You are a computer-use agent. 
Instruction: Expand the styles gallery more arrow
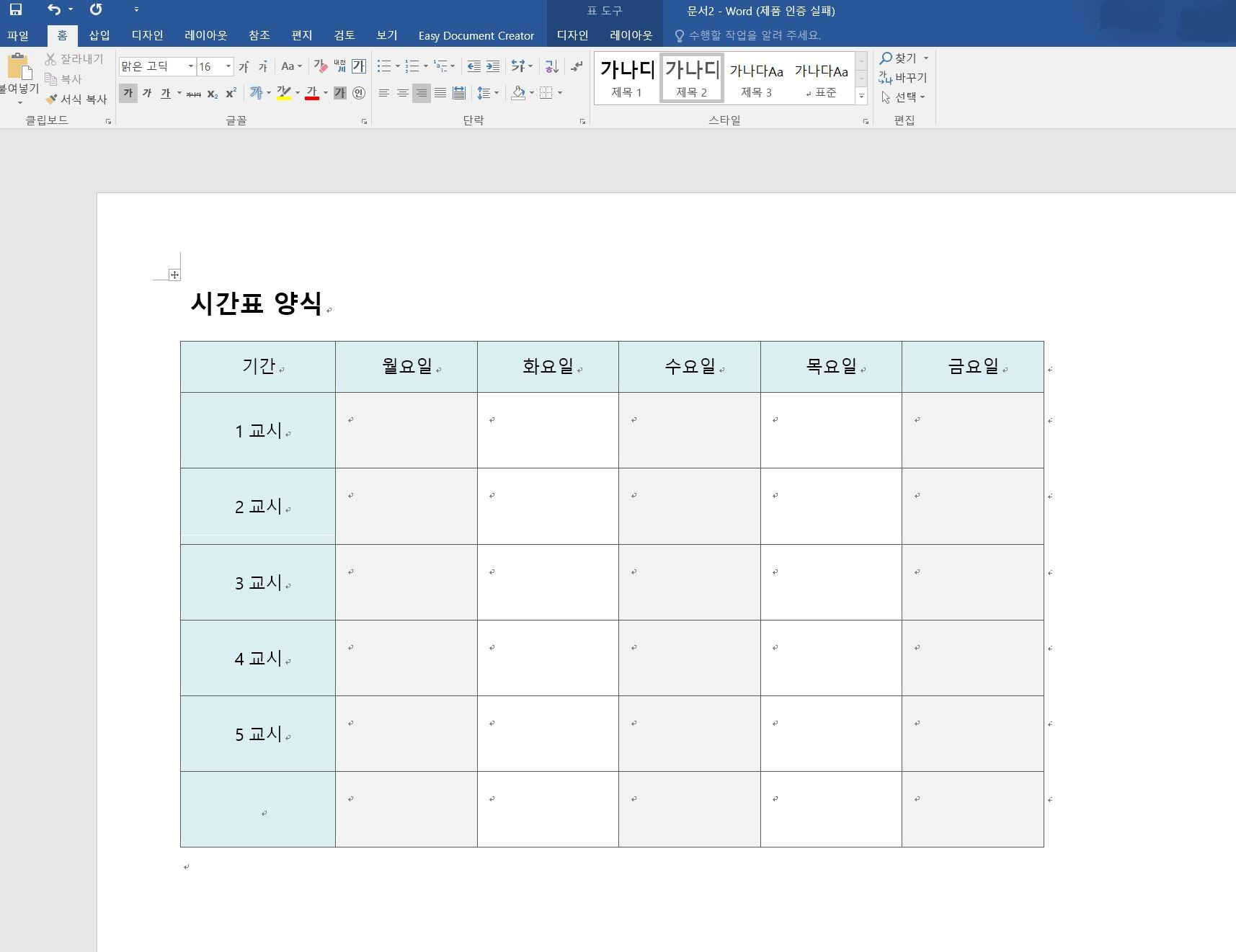click(x=861, y=96)
